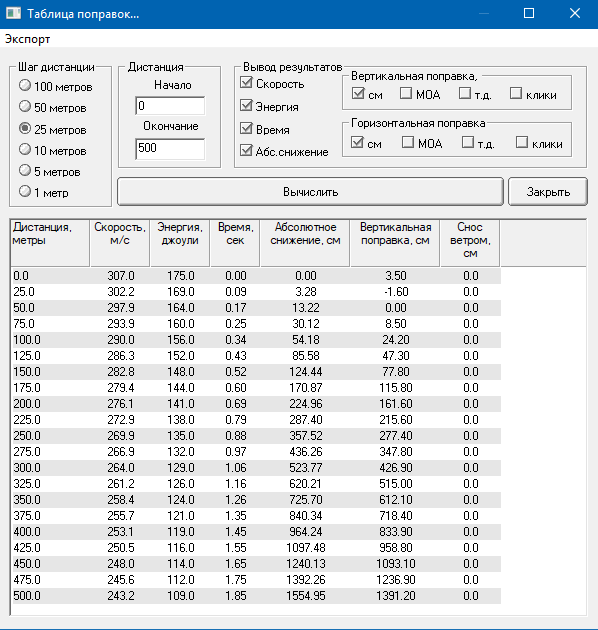
Task: Toggle the Энергия checkbox
Action: (246, 106)
